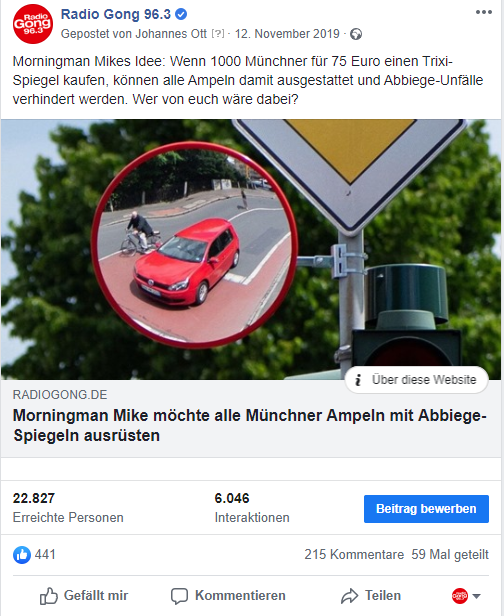The image size is (504, 616).
Task: Expand the post-as profile selector arrow
Action: pyautogui.click(x=477, y=596)
